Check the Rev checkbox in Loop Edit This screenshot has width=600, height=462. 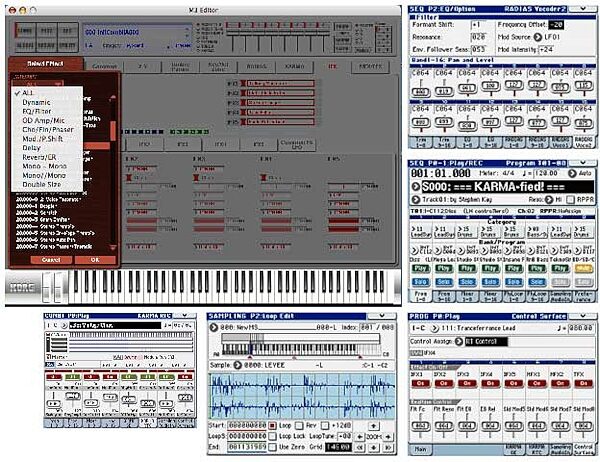[x=299, y=425]
